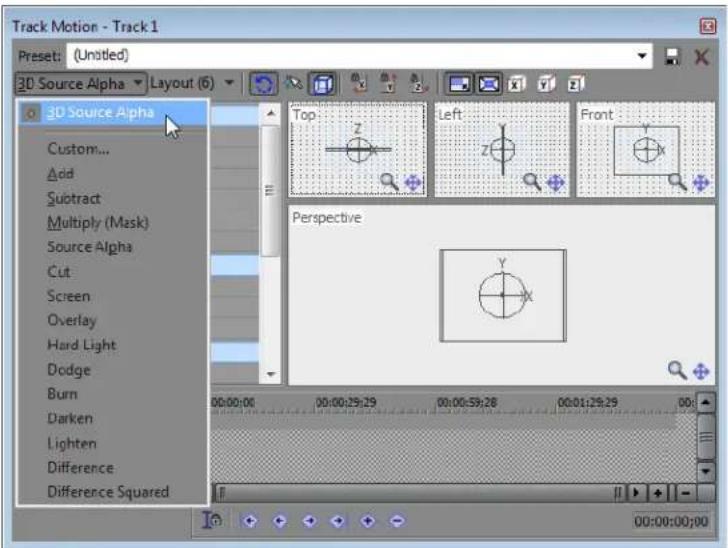Viewport: 728px width, 548px height.
Task: Toggle Scale About Center icon
Action: pos(488,84)
